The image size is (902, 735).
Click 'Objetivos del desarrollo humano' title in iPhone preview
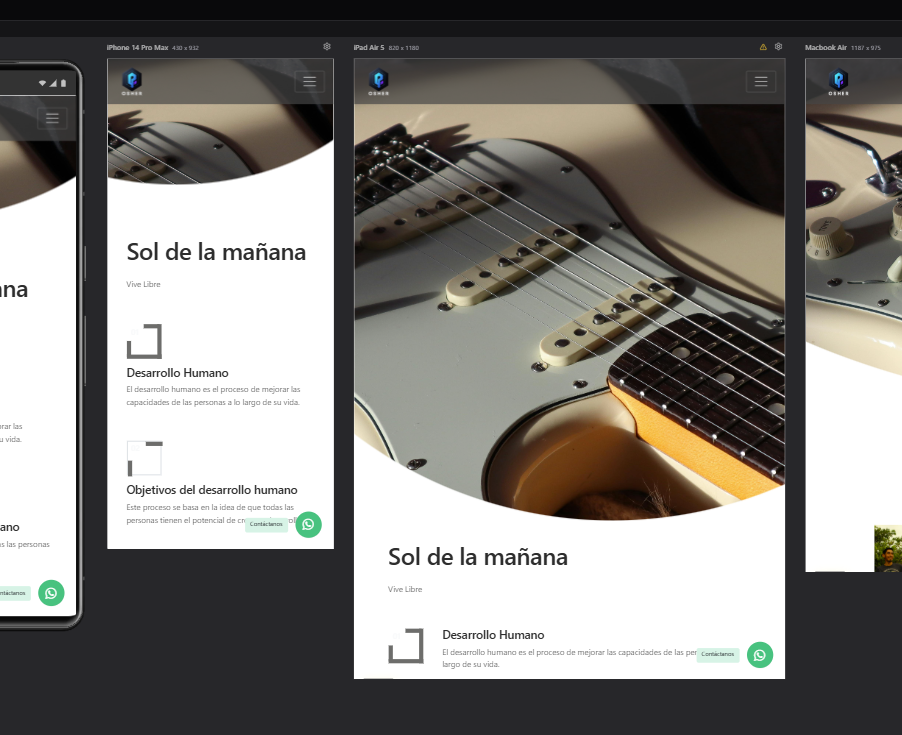pos(212,490)
